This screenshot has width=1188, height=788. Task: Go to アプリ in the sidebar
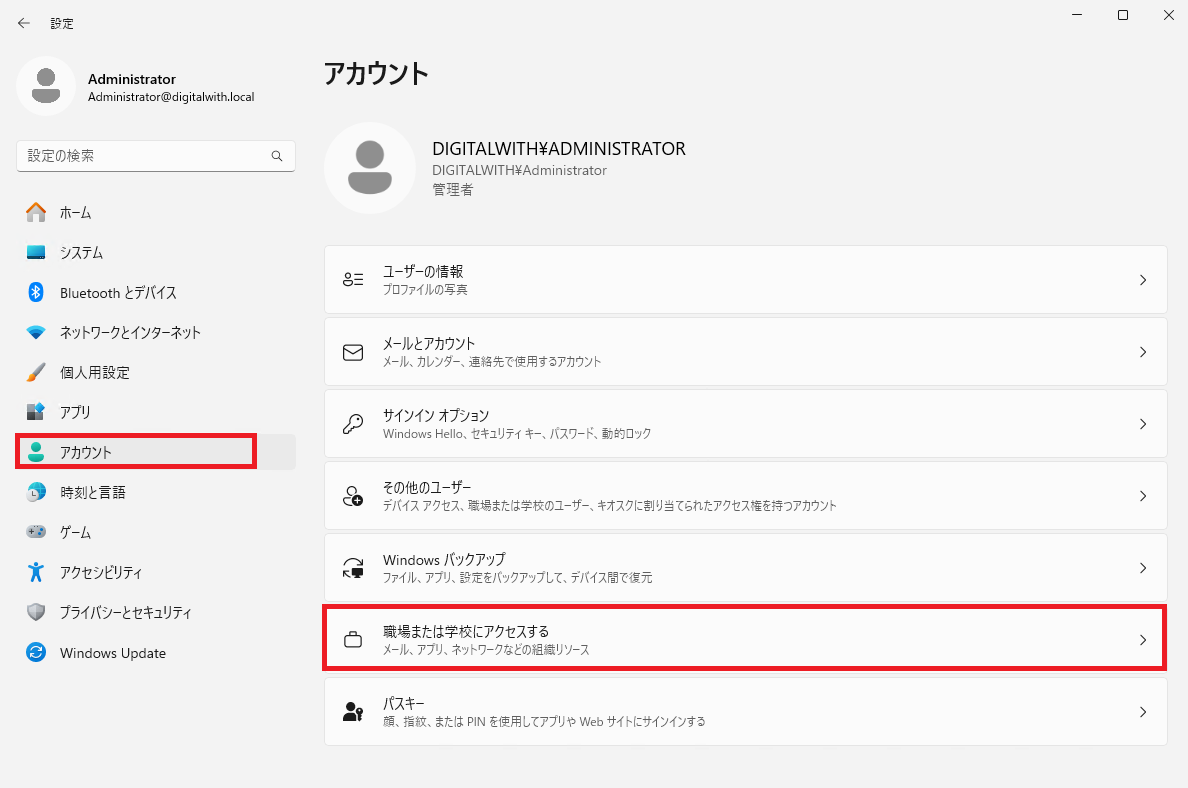[x=155, y=412]
